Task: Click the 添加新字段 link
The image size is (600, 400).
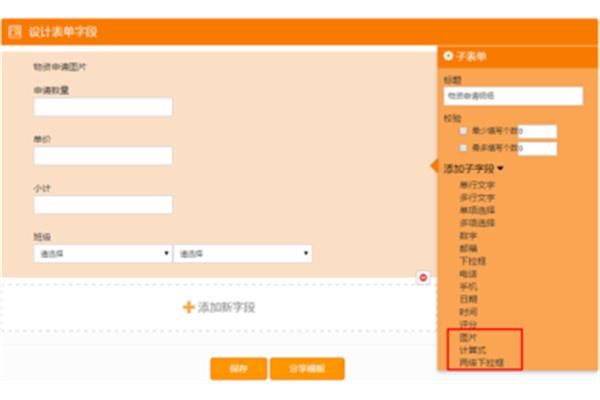Action: pyautogui.click(x=226, y=307)
